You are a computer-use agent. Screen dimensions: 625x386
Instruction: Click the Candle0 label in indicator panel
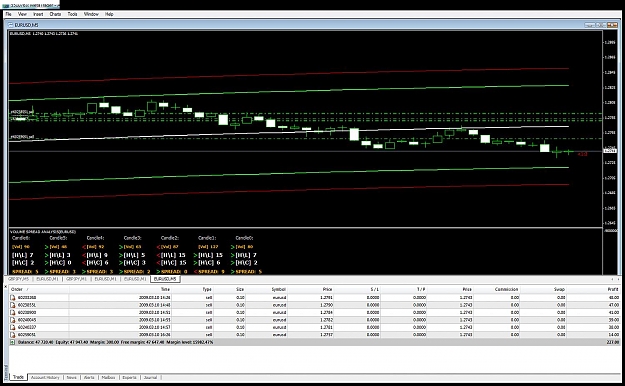[x=244, y=238]
